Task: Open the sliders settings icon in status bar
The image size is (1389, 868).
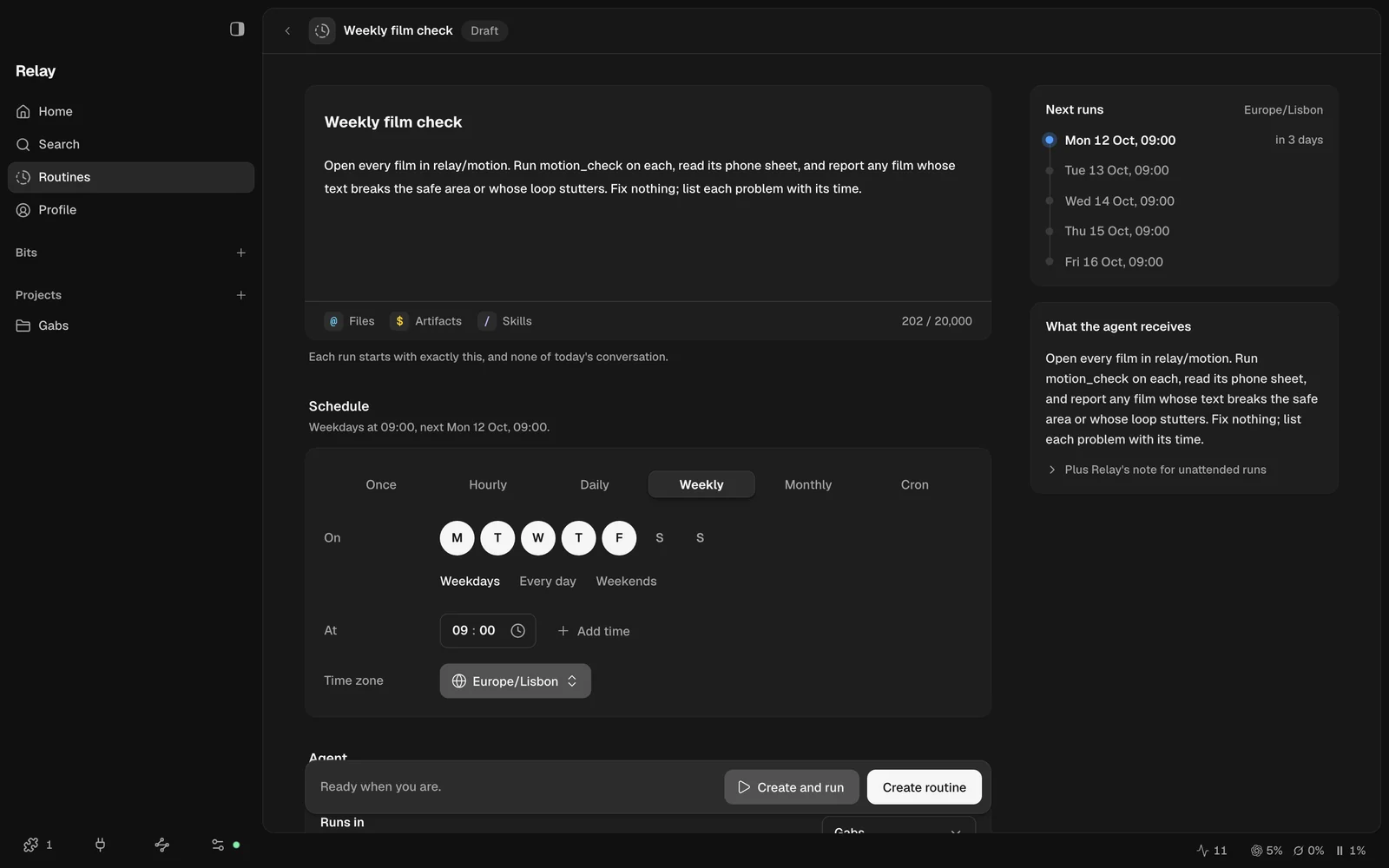Action: point(218,845)
